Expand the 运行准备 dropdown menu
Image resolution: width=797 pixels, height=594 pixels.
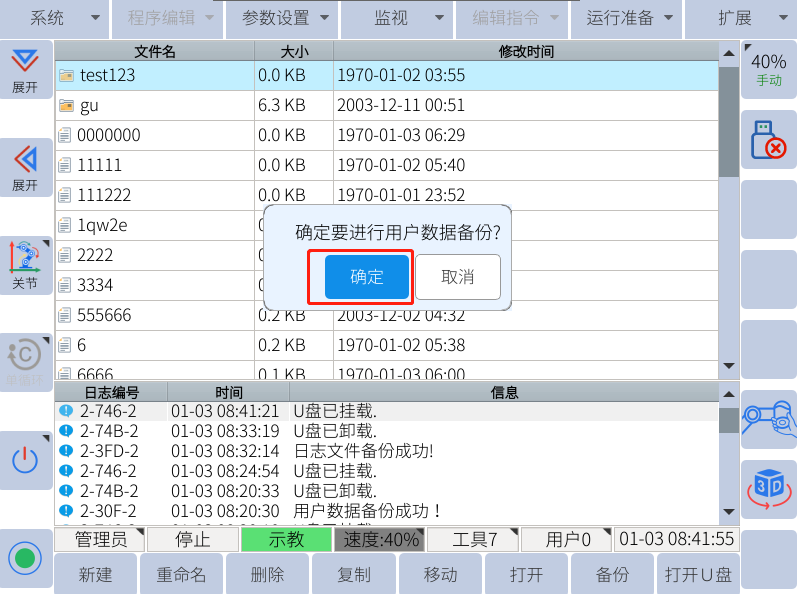[x=628, y=18]
